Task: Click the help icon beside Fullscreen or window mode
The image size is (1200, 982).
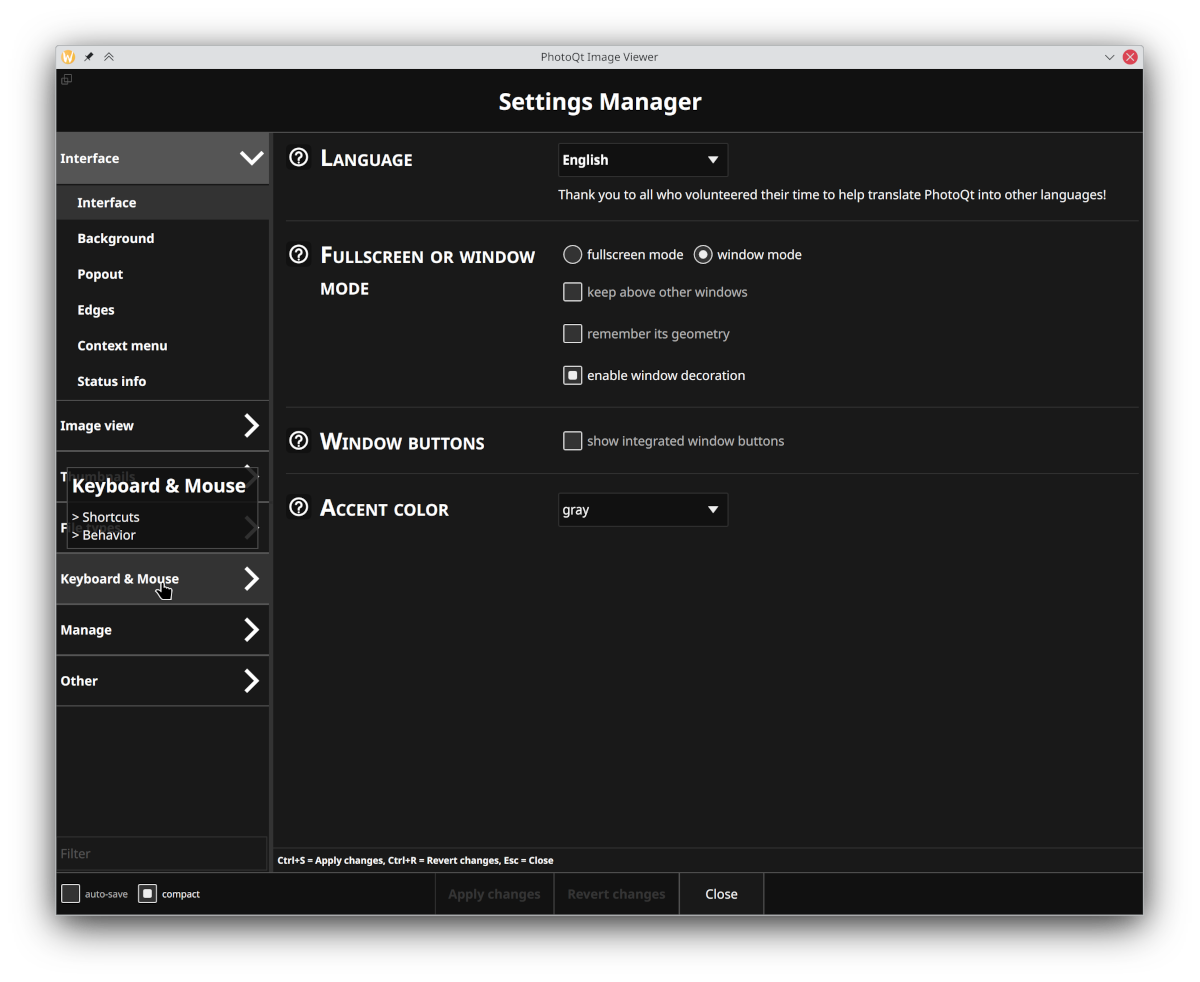Action: tap(298, 255)
